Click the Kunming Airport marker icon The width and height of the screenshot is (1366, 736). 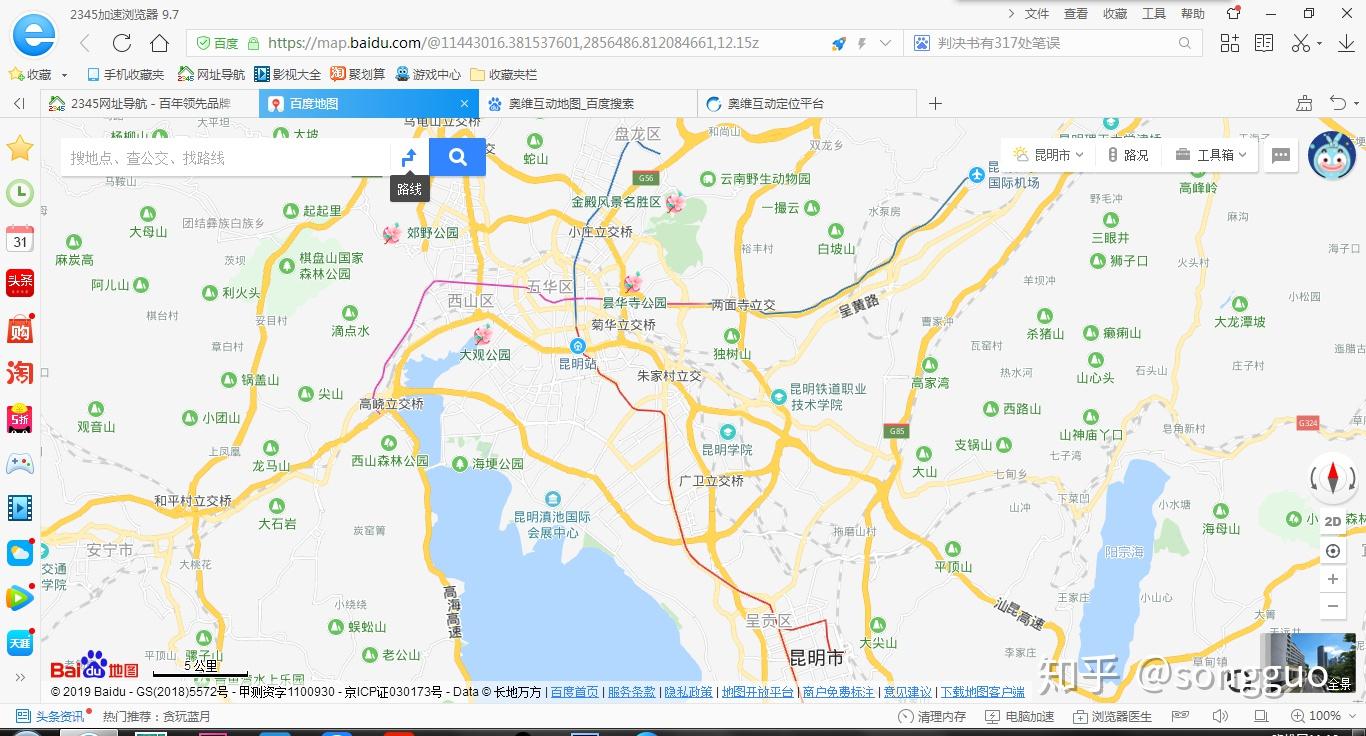point(977,175)
